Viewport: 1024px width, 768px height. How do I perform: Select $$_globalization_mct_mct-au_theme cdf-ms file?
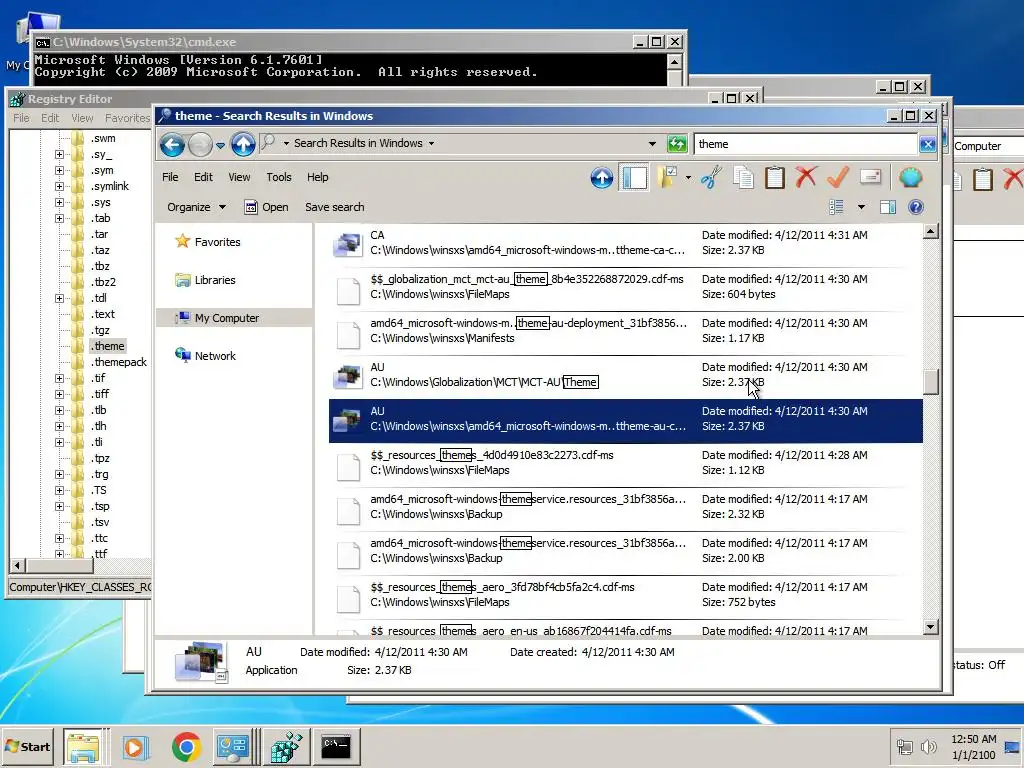tap(626, 287)
